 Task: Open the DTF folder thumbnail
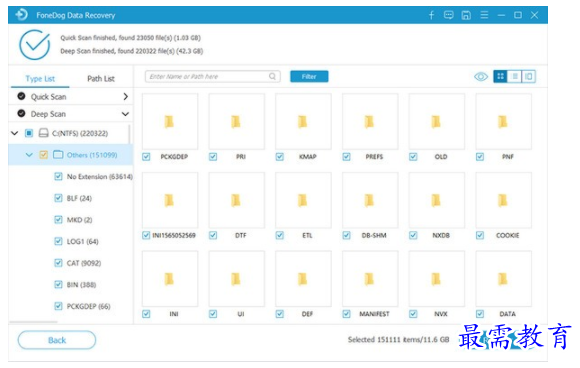tap(236, 200)
